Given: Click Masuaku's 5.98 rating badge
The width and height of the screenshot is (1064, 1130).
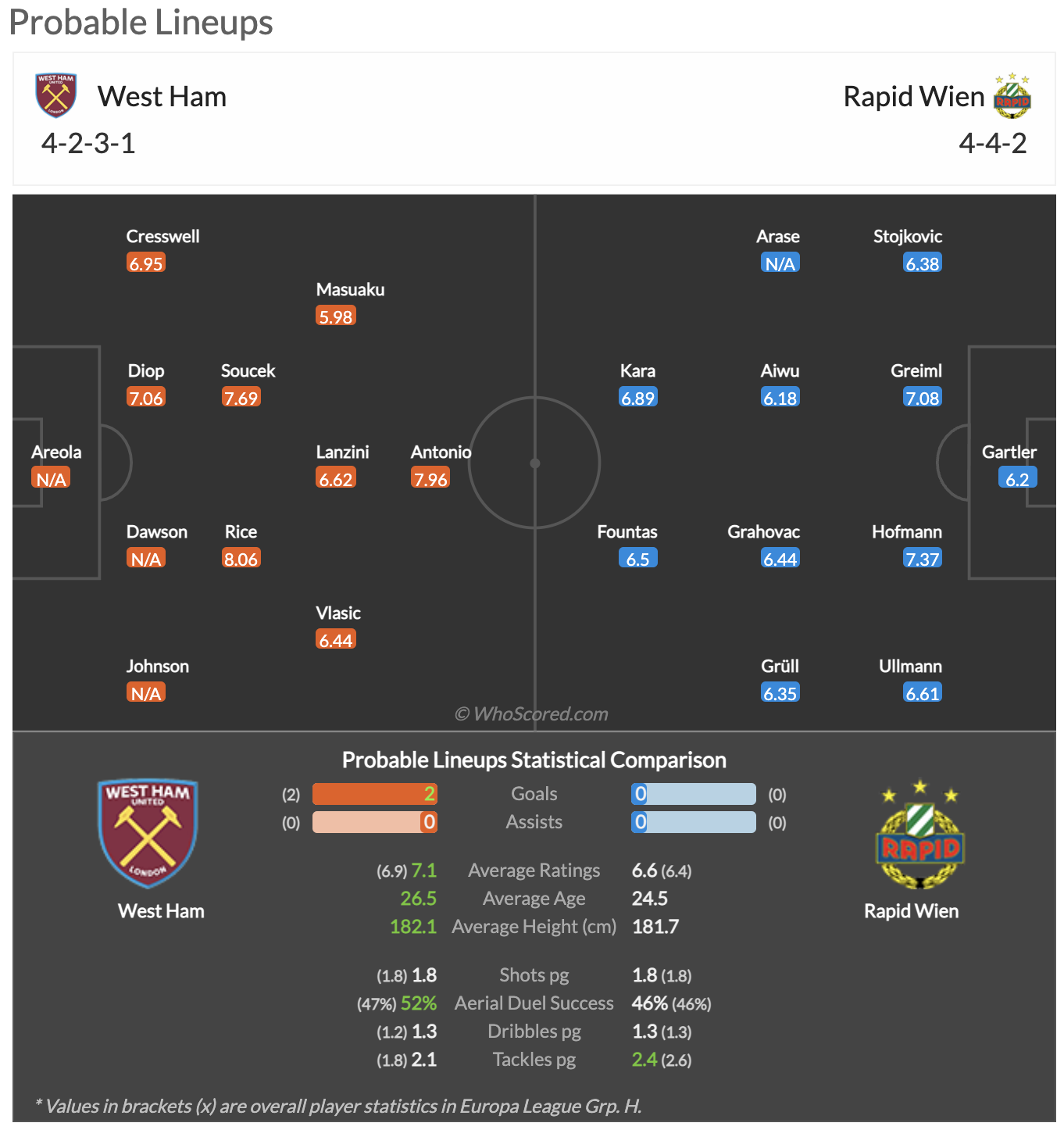Looking at the screenshot, I should click(336, 316).
